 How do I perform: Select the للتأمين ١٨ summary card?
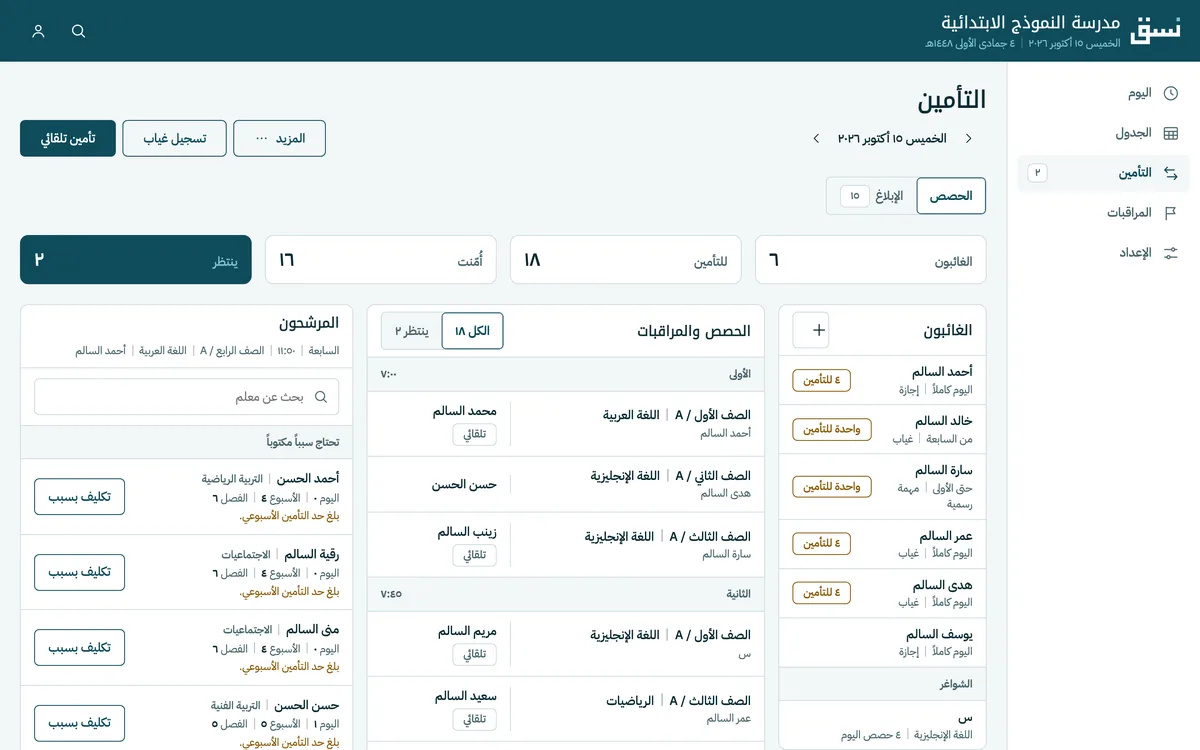point(625,260)
